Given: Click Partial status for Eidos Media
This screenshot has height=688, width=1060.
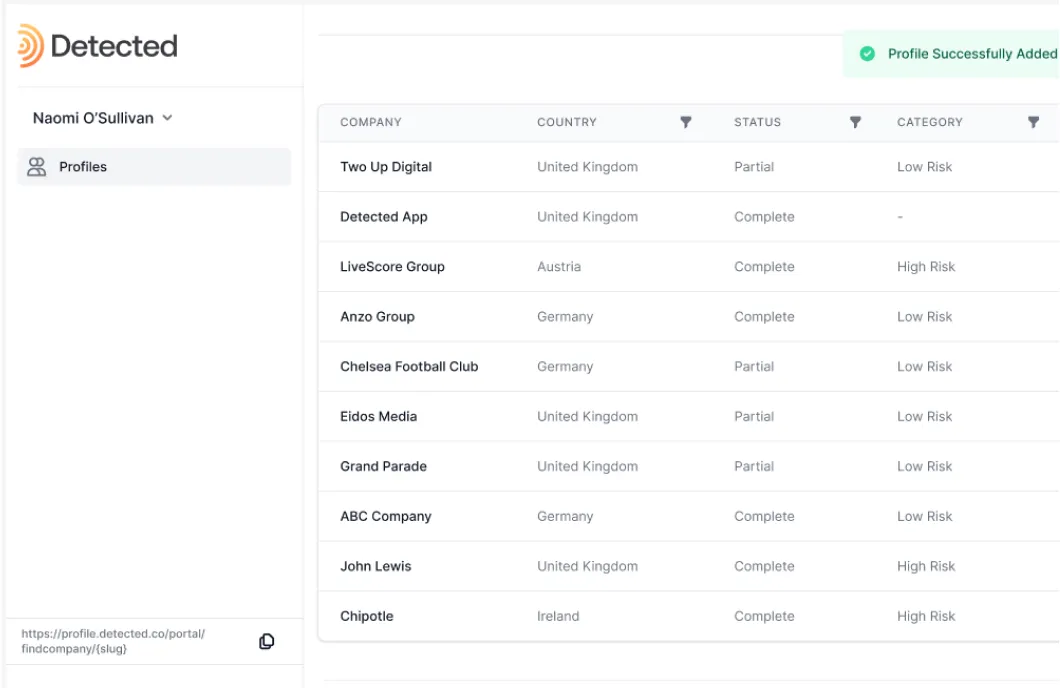Looking at the screenshot, I should pyautogui.click(x=754, y=417).
